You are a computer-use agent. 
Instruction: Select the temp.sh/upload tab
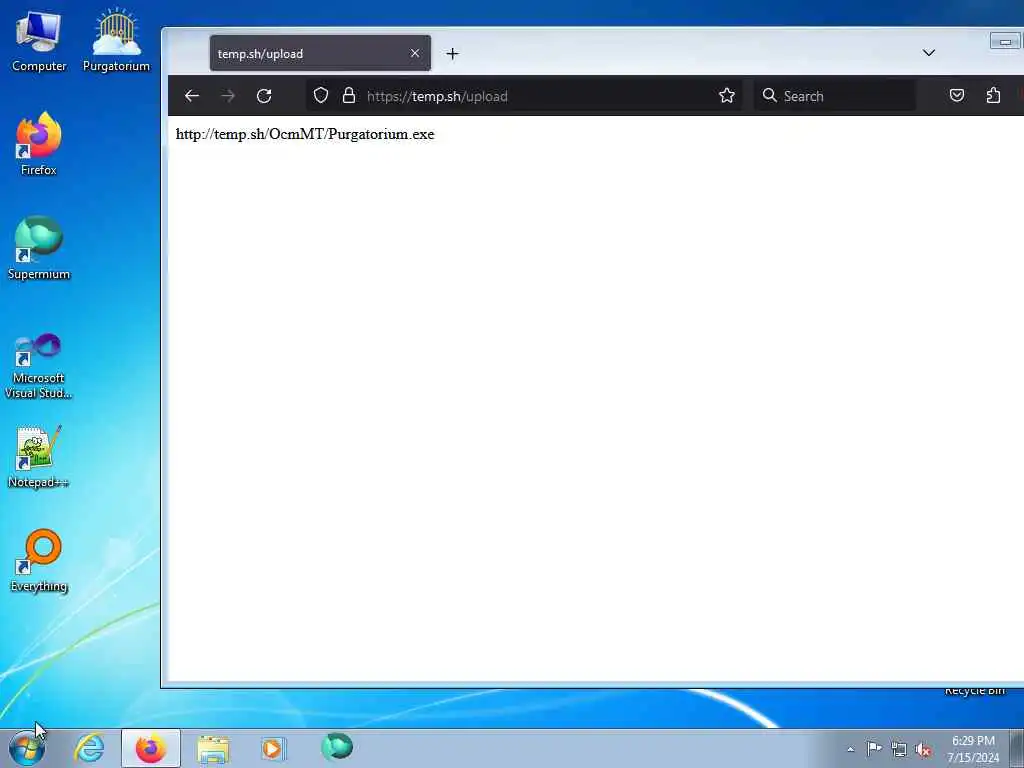click(320, 53)
